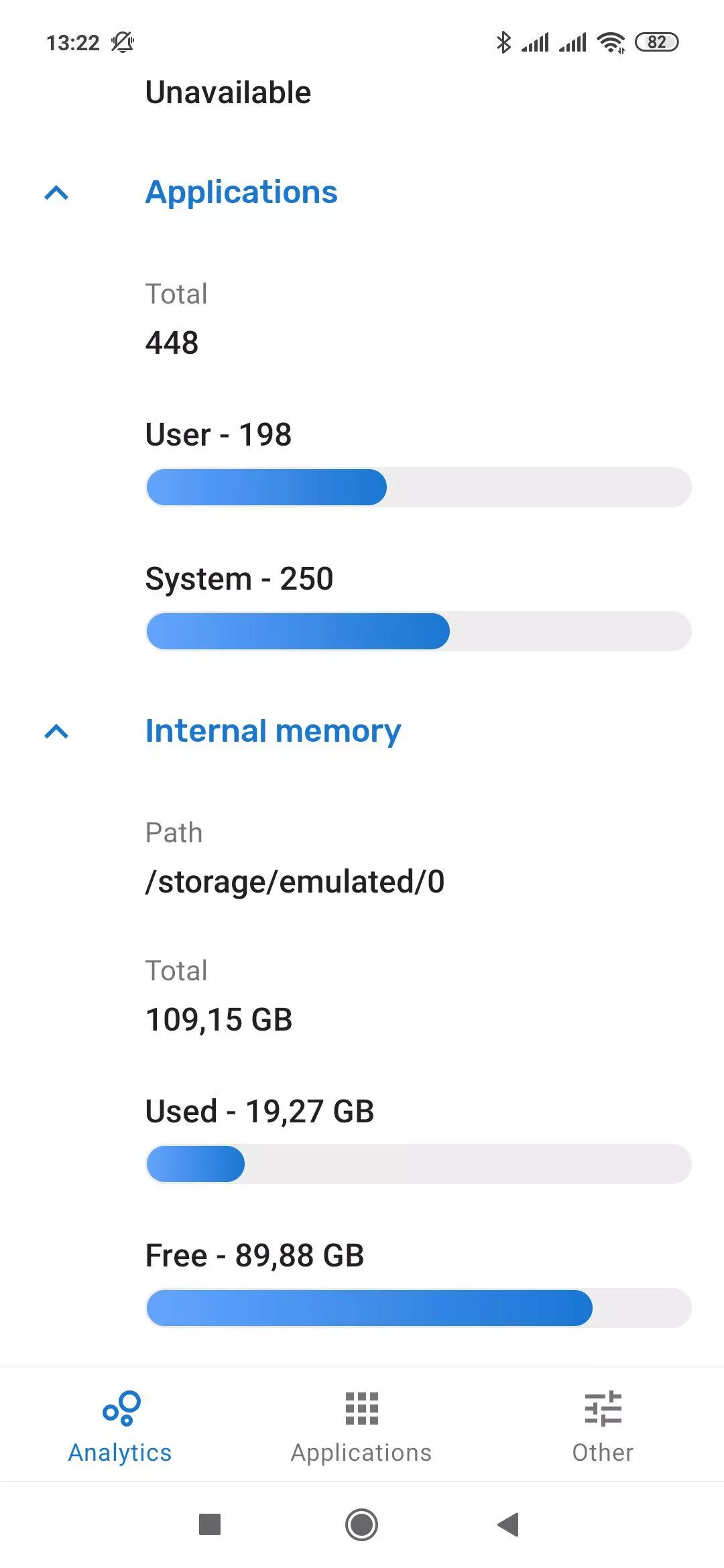The image size is (724, 1568).
Task: Tap the Bluetooth status icon
Action: [x=503, y=42]
